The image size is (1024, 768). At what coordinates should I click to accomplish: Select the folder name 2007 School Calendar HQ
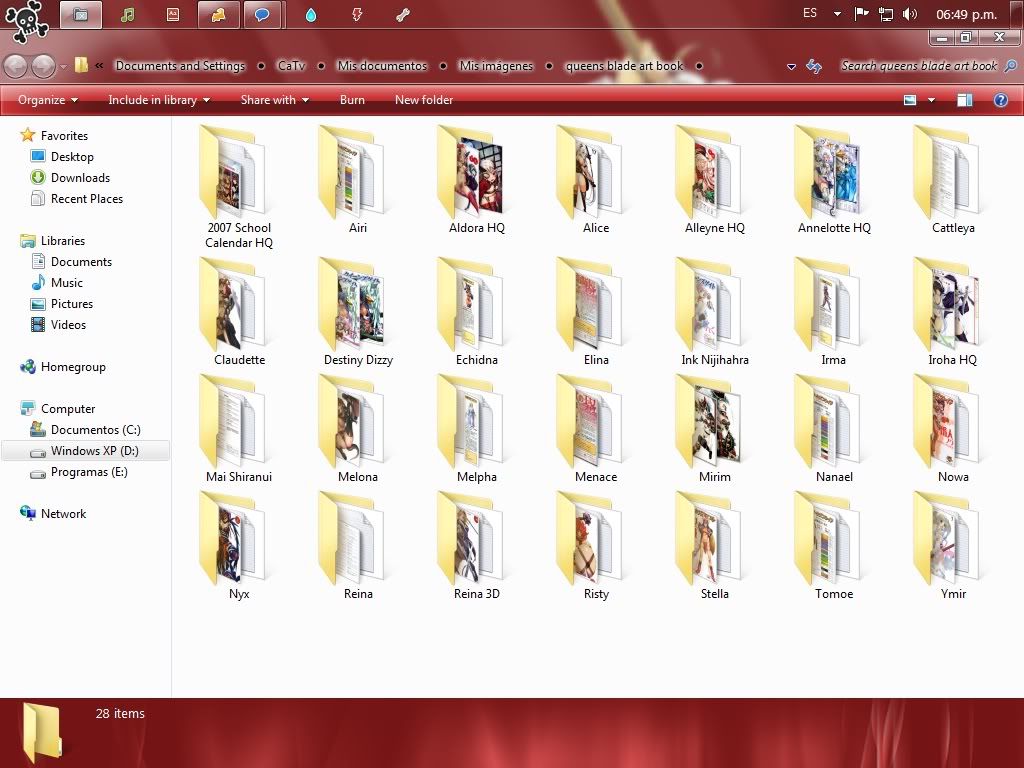click(239, 235)
